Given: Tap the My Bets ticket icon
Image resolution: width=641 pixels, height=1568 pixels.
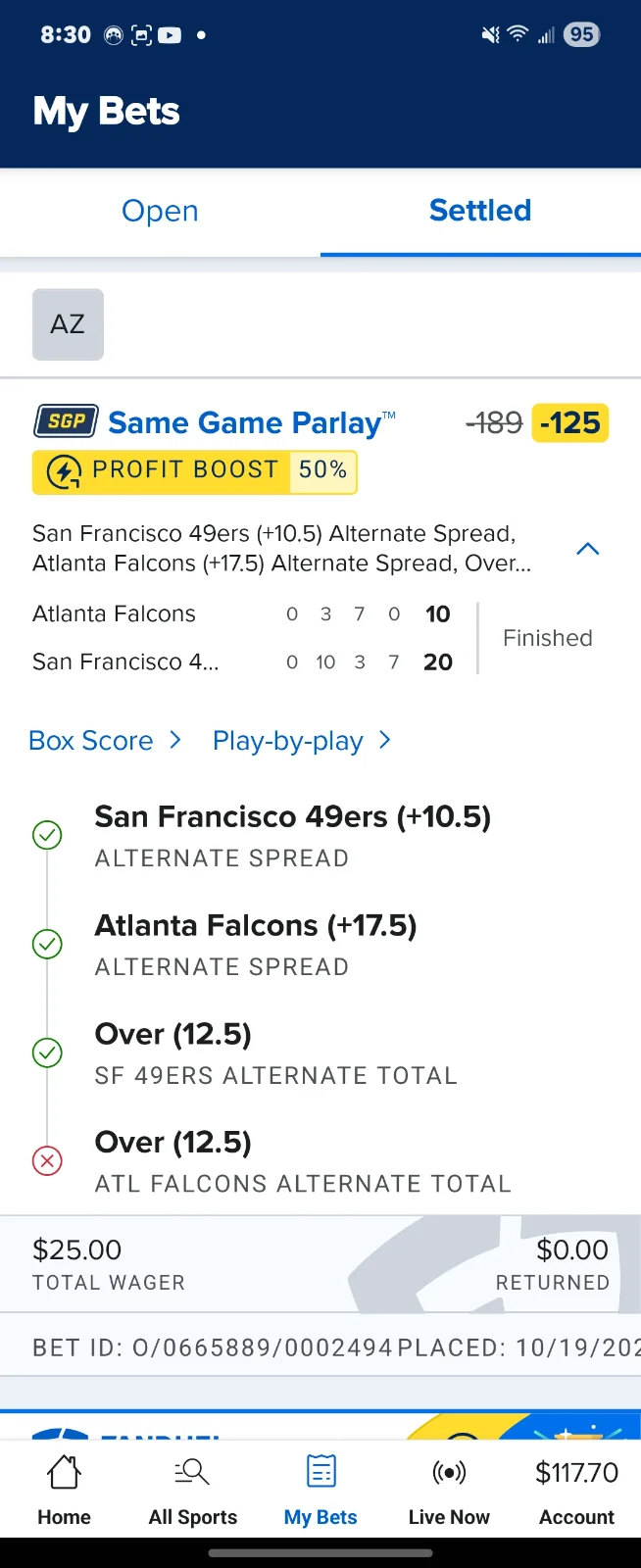Looking at the screenshot, I should [320, 1472].
